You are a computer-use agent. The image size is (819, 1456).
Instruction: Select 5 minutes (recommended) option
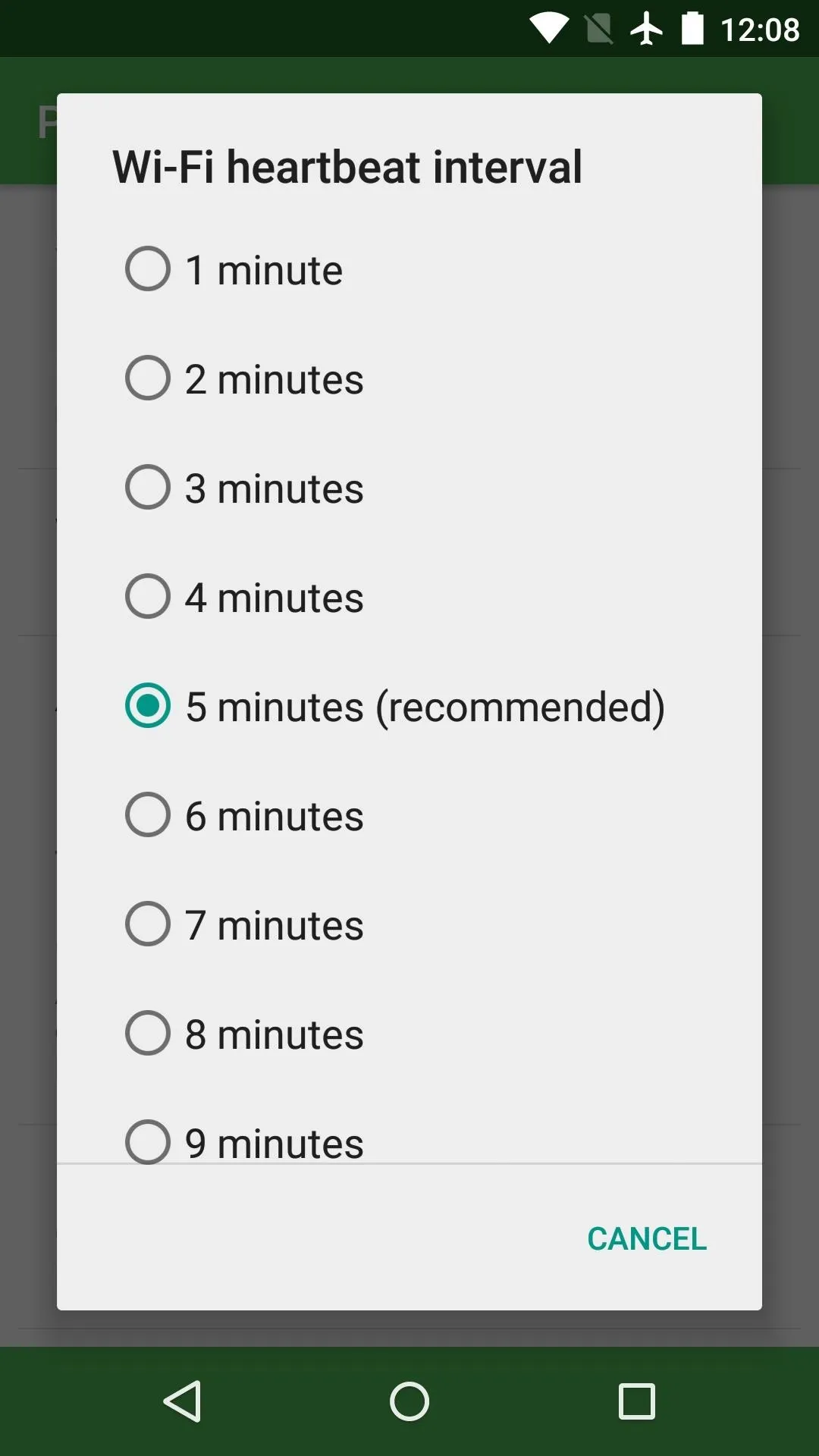click(x=409, y=707)
